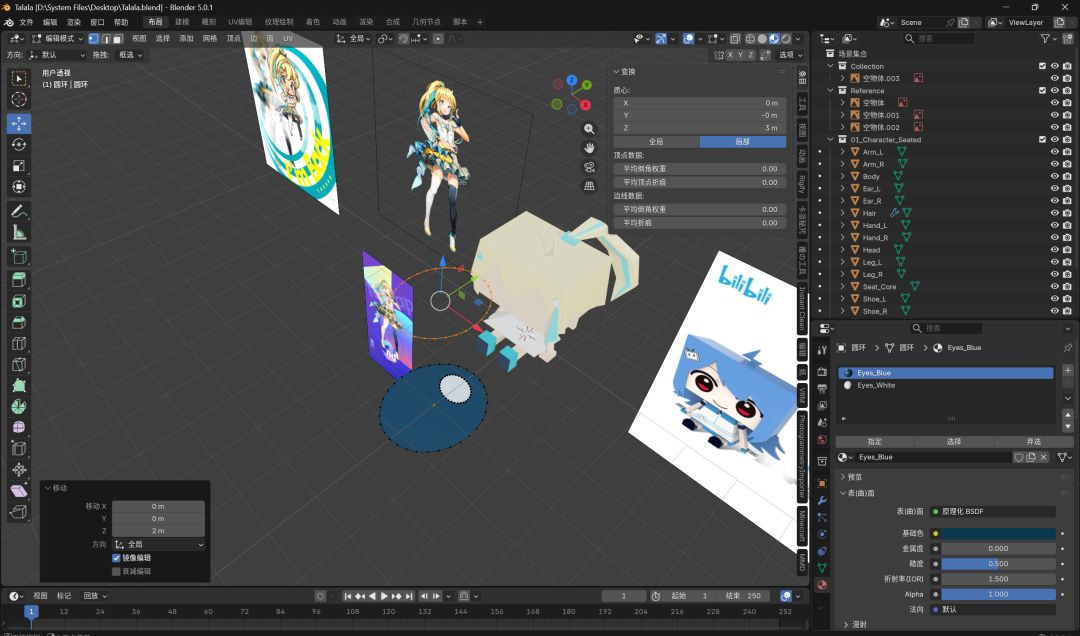The height and width of the screenshot is (636, 1080).
Task: Open the 方向 全局 dropdown in move panel
Action: [158, 544]
